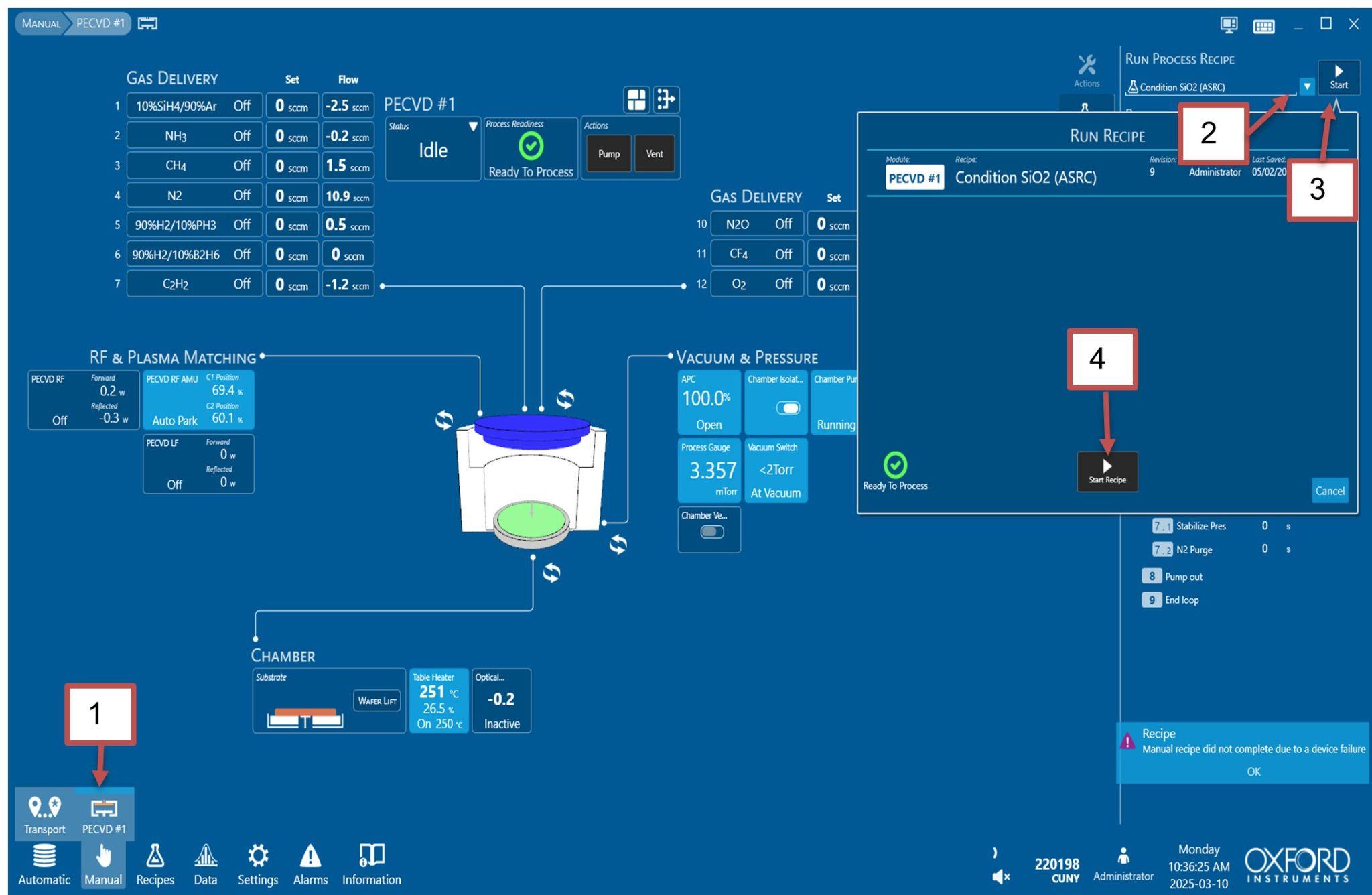Toggle the Chamber Vent switch
Viewport: 1372px width, 895px height.
pyautogui.click(x=711, y=532)
